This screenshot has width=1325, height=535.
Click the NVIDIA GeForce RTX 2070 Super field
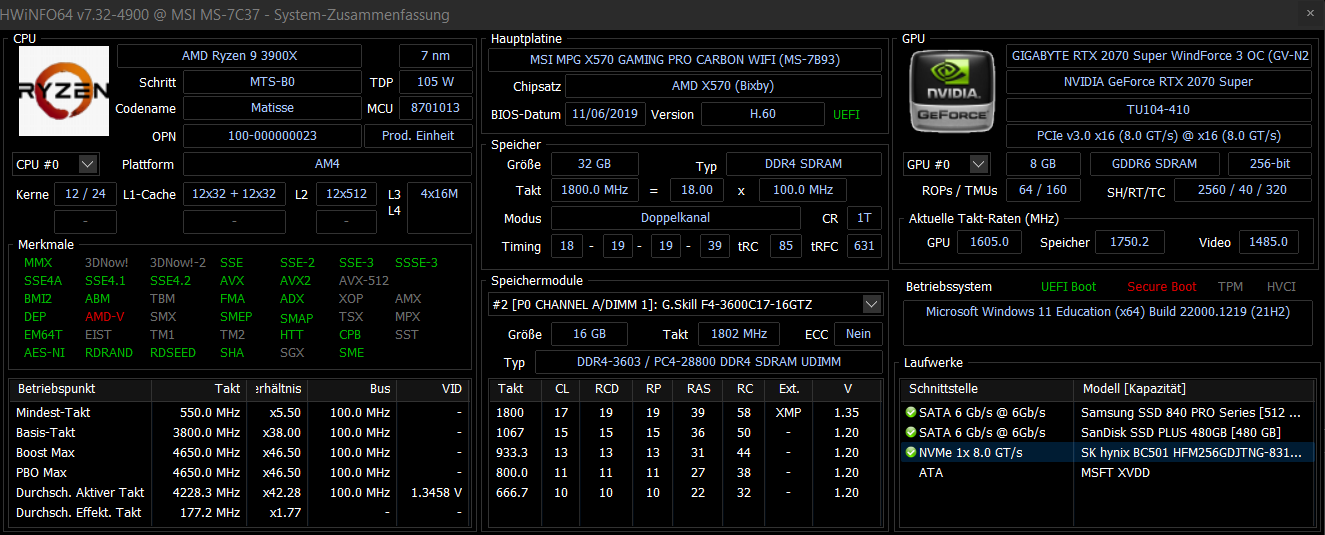pyautogui.click(x=1159, y=82)
